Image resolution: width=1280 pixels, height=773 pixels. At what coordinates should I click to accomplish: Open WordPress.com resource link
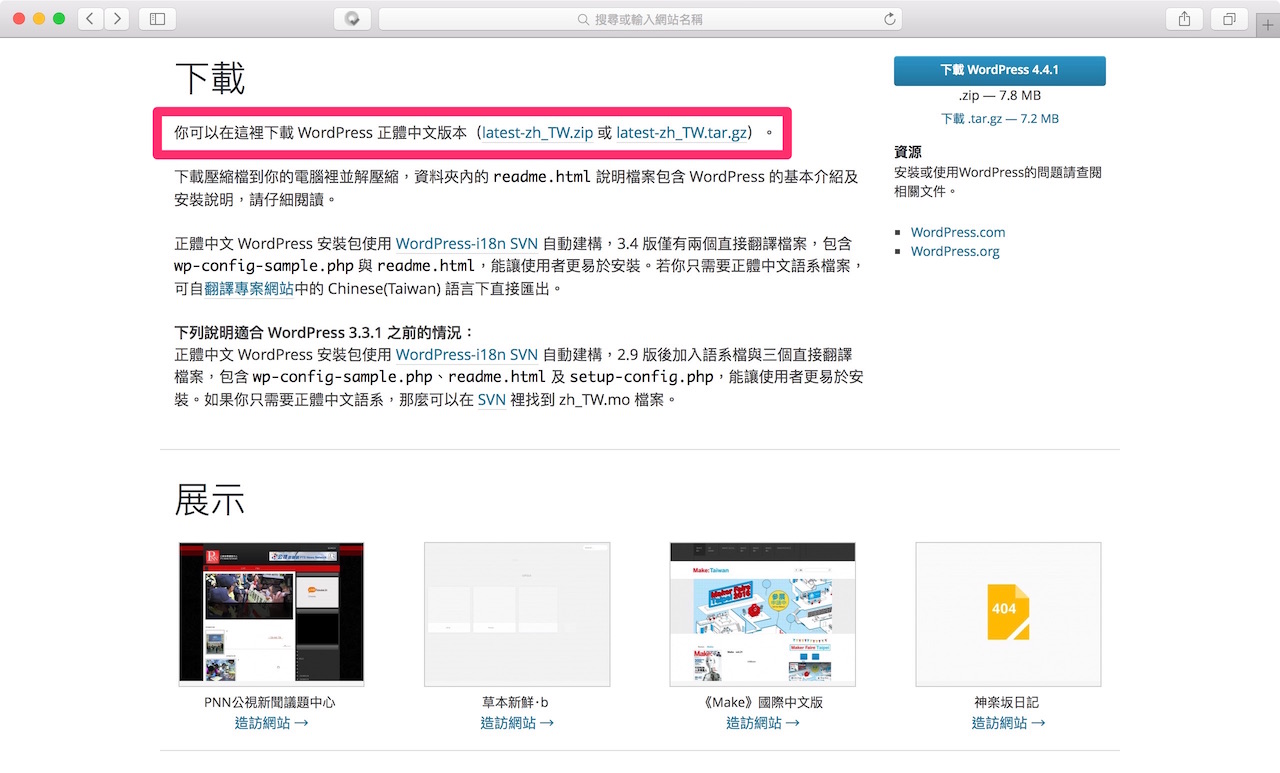point(958,232)
